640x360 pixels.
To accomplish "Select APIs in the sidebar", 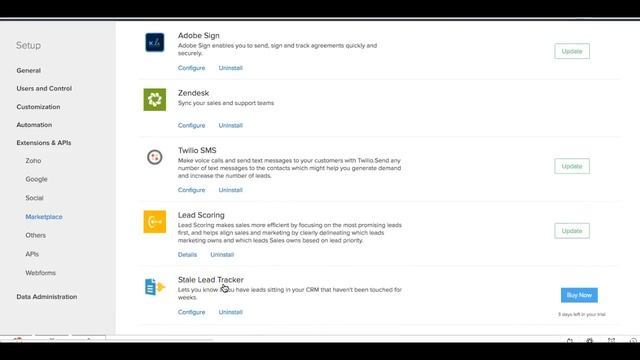I will tap(32, 254).
